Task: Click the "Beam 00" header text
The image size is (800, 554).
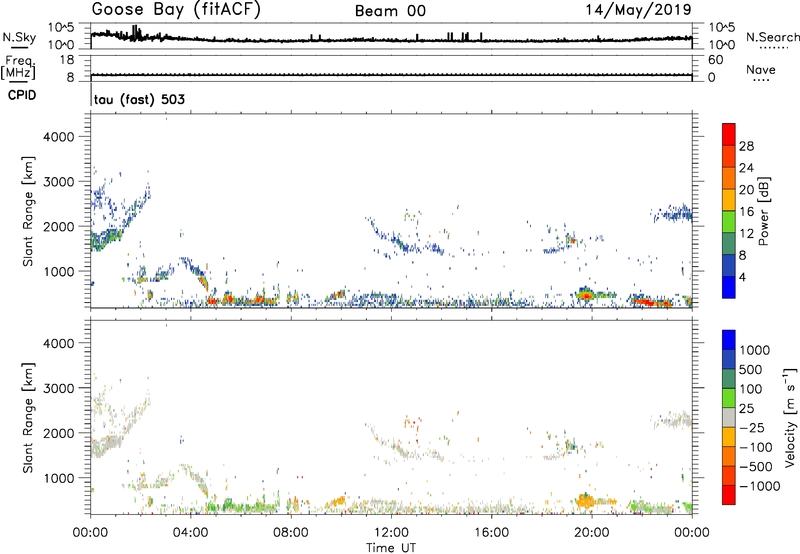Action: coord(390,11)
